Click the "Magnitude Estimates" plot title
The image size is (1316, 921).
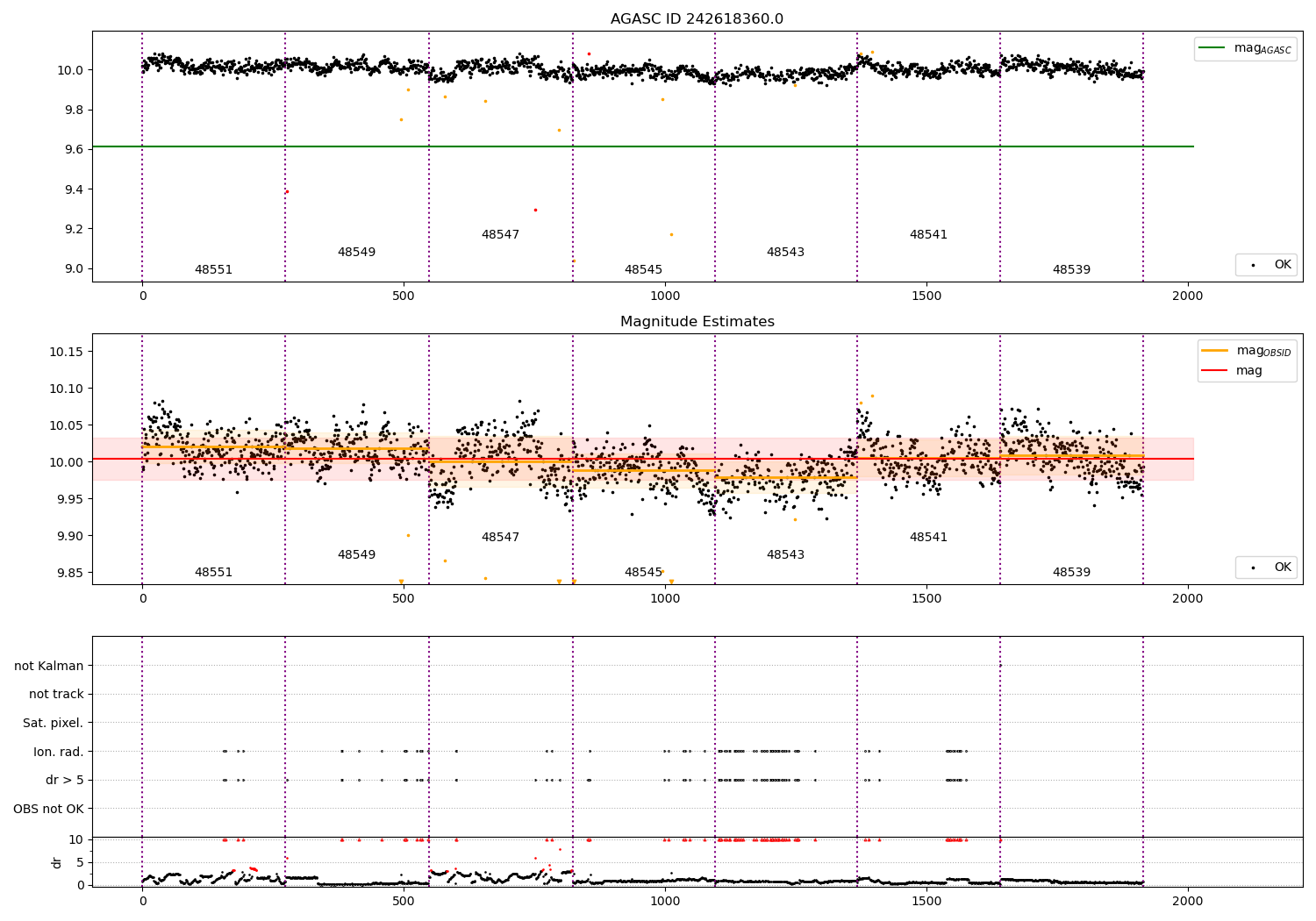click(x=697, y=322)
